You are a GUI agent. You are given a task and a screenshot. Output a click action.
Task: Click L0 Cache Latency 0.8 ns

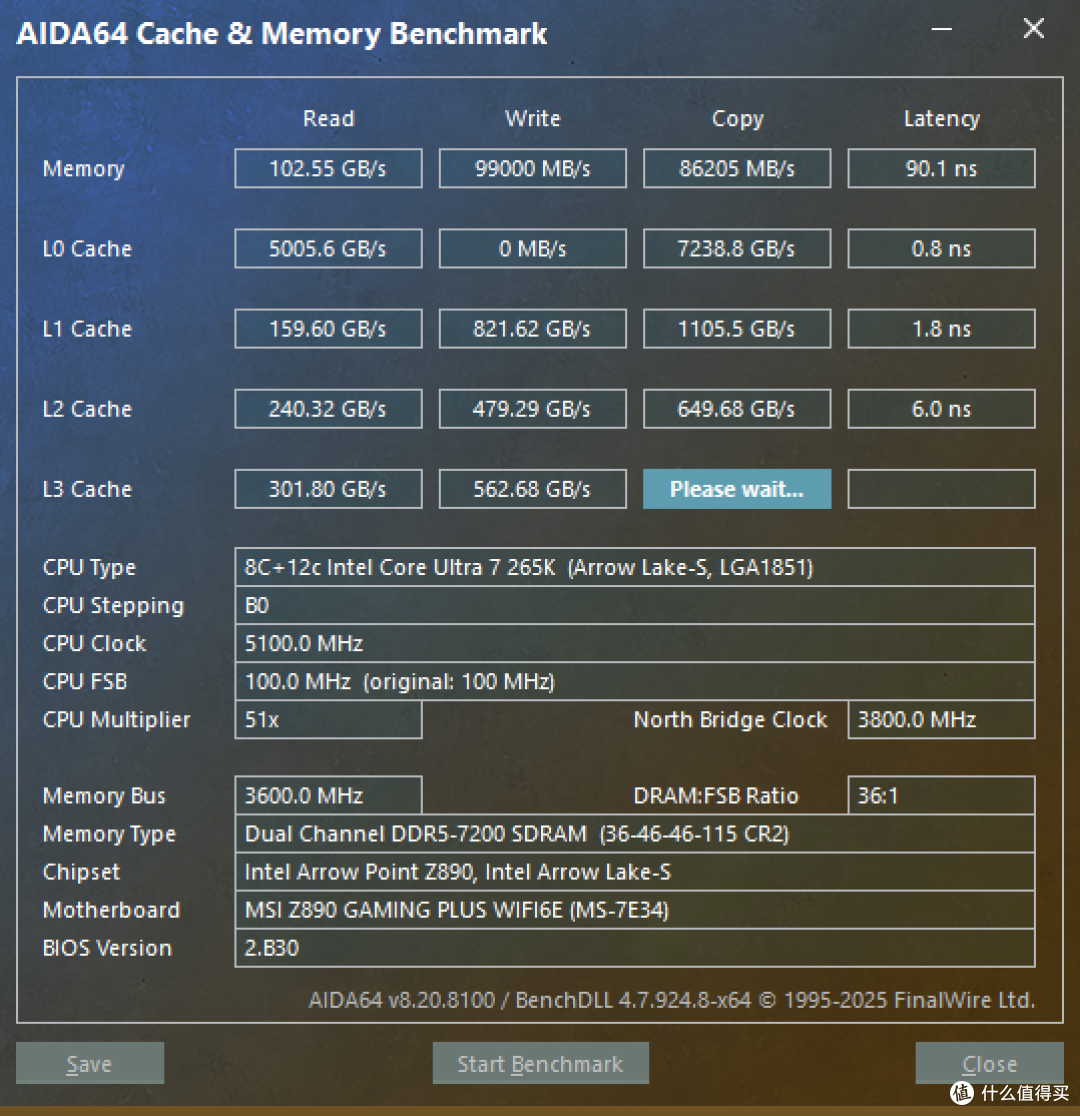941,248
